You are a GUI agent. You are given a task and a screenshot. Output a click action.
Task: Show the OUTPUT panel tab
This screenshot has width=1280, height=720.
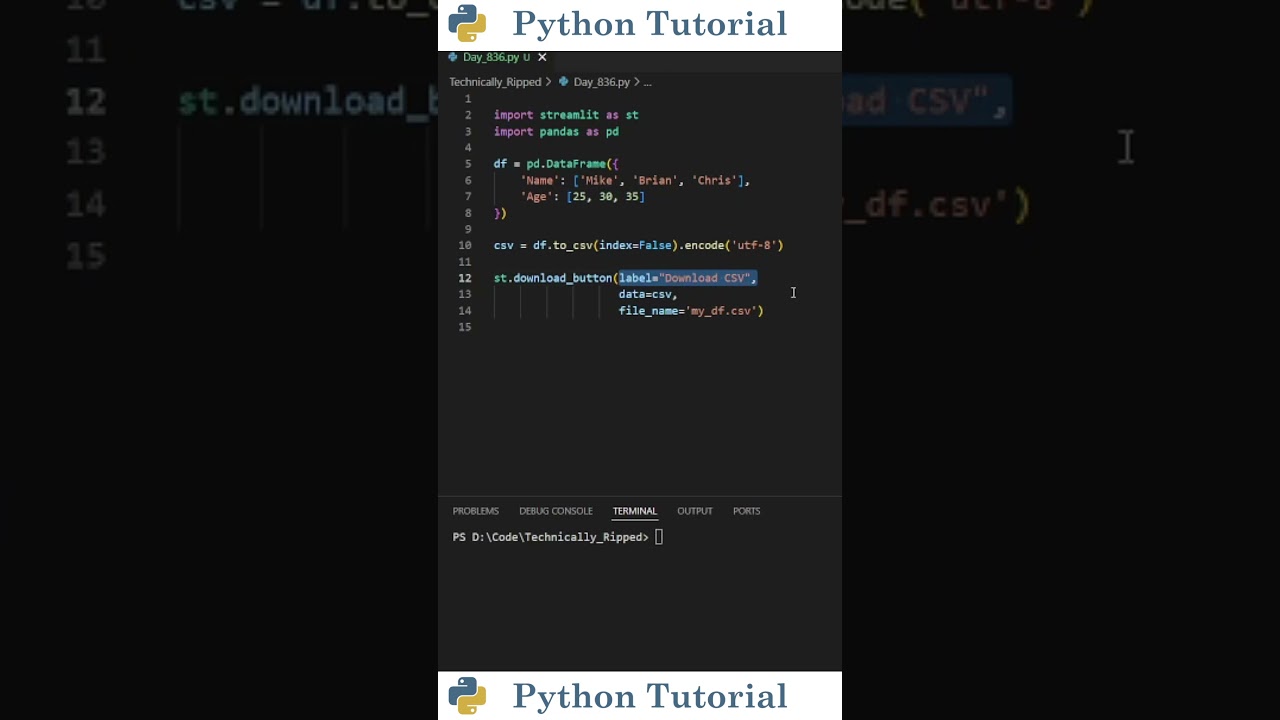pos(695,511)
